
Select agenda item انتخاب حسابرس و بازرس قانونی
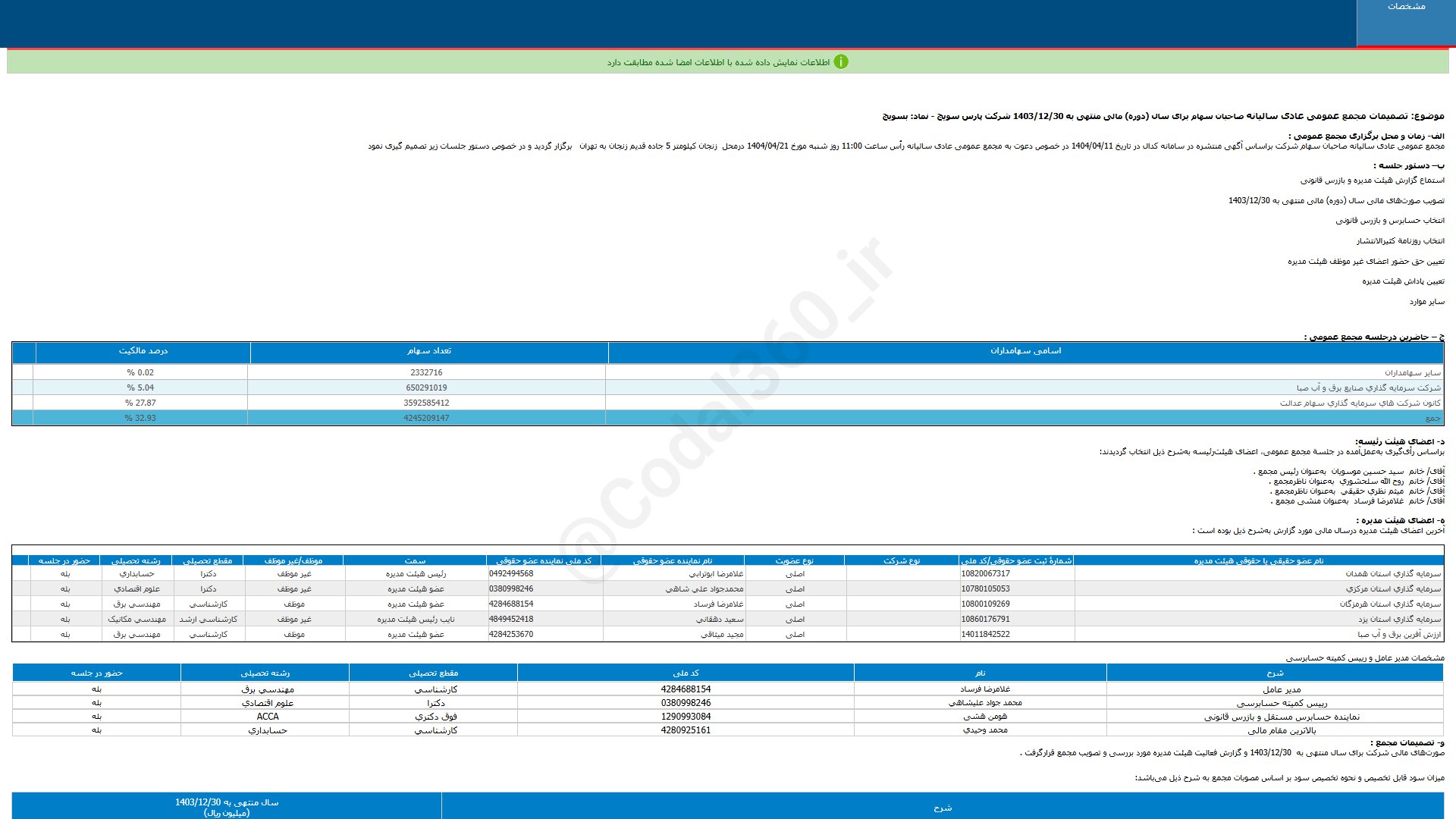point(1390,221)
